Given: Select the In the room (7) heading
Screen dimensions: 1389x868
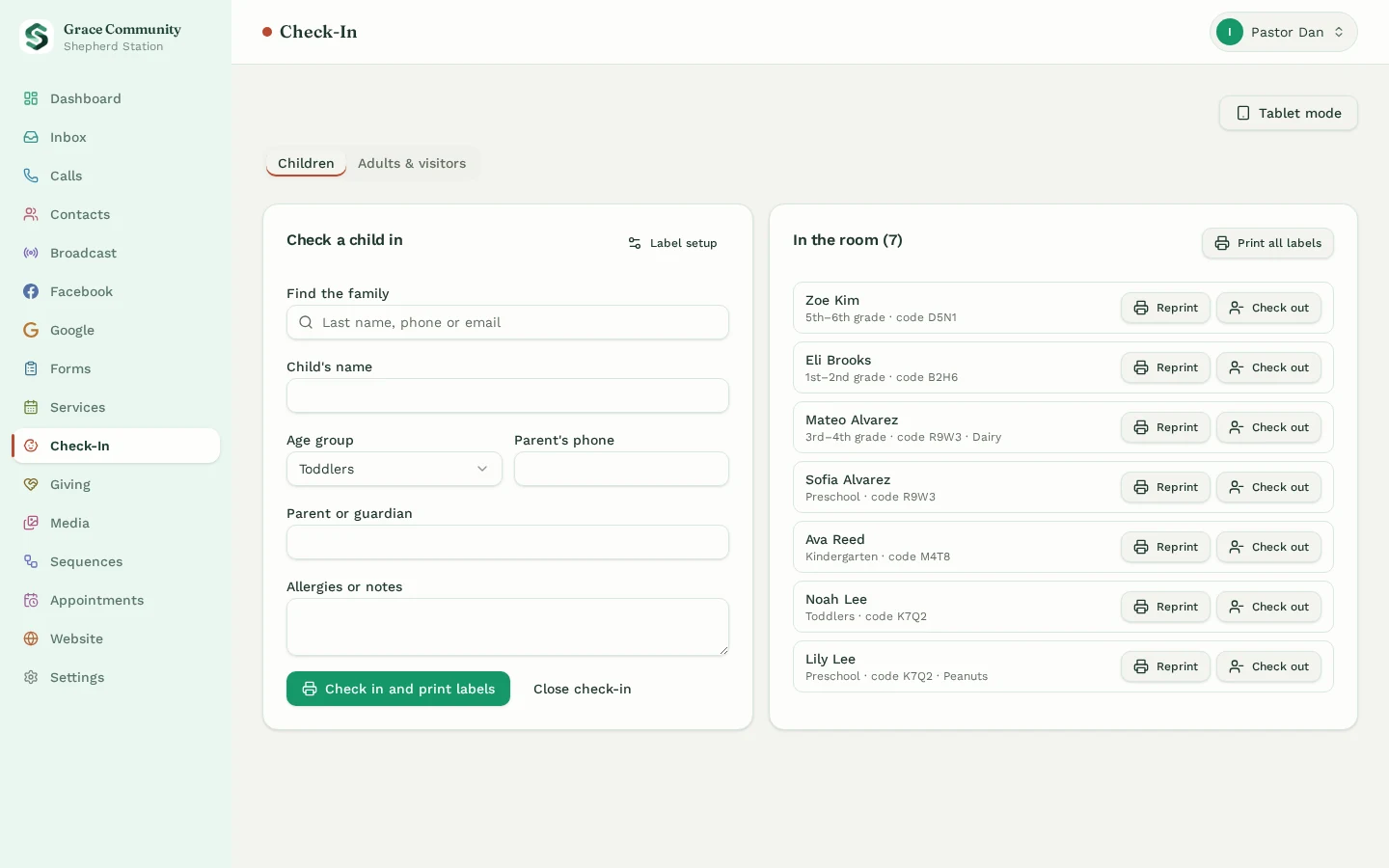Looking at the screenshot, I should tap(848, 240).
